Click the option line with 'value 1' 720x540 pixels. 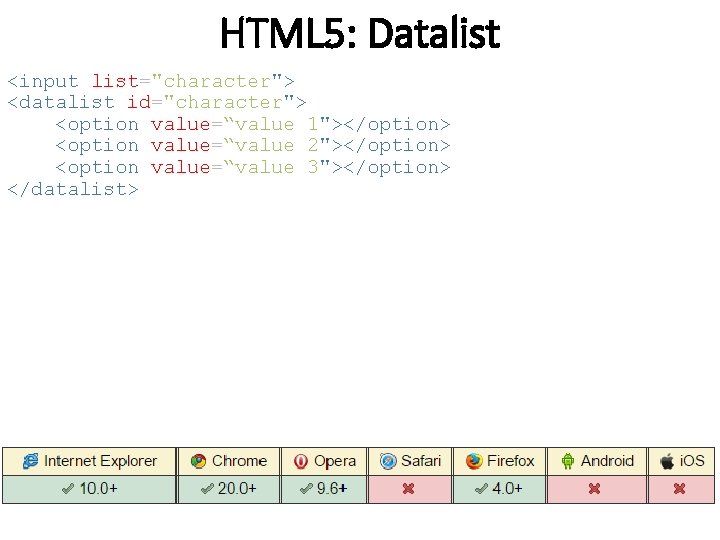[x=253, y=124]
